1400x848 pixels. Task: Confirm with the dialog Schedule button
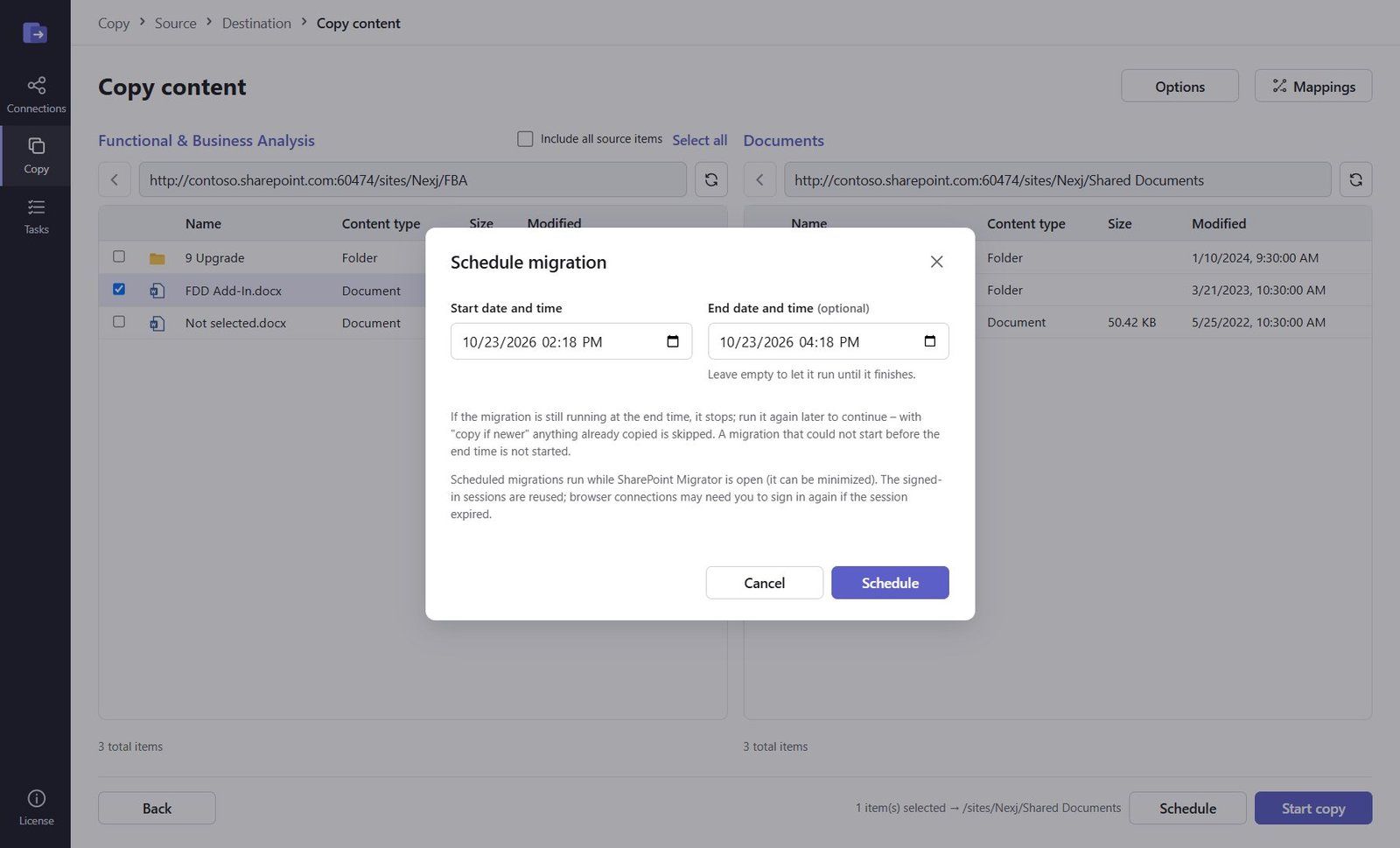coord(890,583)
